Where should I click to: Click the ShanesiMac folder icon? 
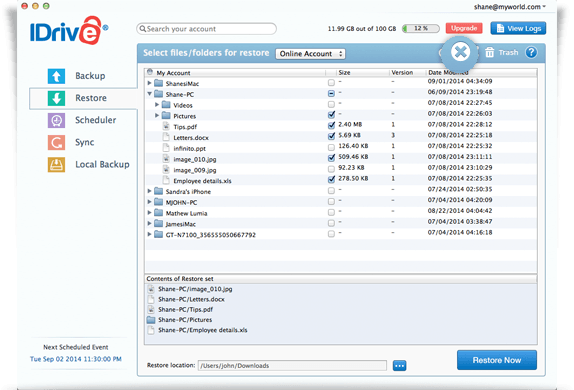tap(159, 83)
